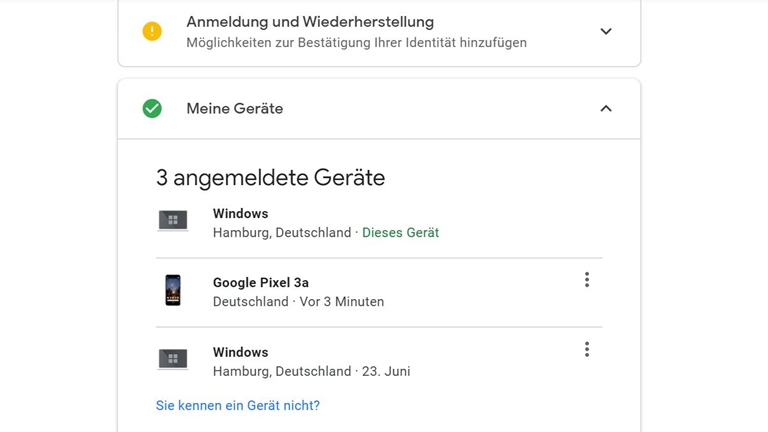This screenshot has height=432, width=768.
Task: Click the yellow warning icon beside Anmeldung und Wiederherstellung
Action: click(152, 31)
